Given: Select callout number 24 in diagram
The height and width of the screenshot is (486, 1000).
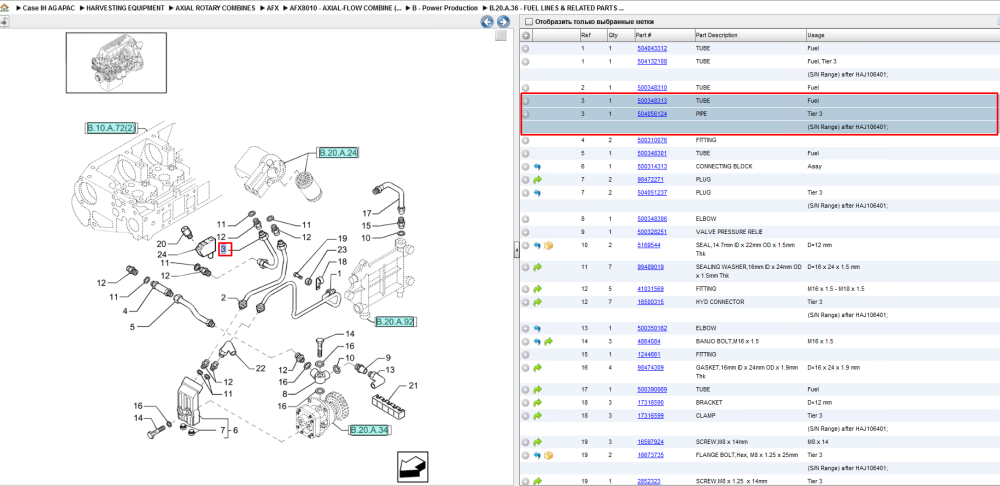Looking at the screenshot, I should click(161, 254).
